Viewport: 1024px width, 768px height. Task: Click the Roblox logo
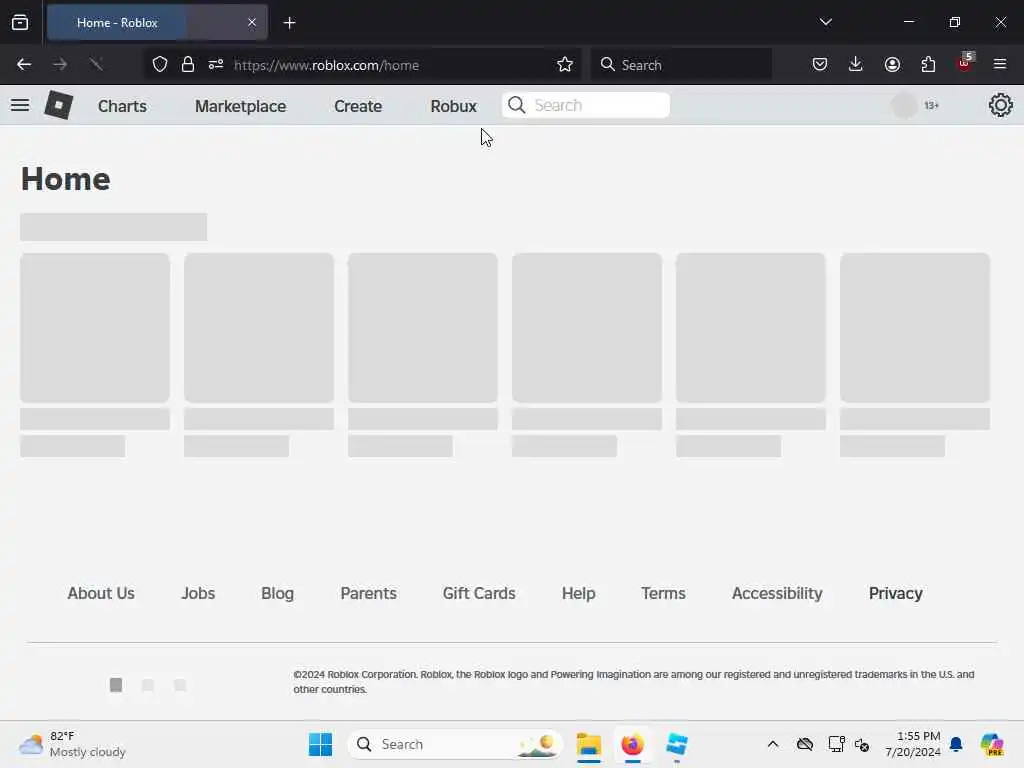coord(59,105)
